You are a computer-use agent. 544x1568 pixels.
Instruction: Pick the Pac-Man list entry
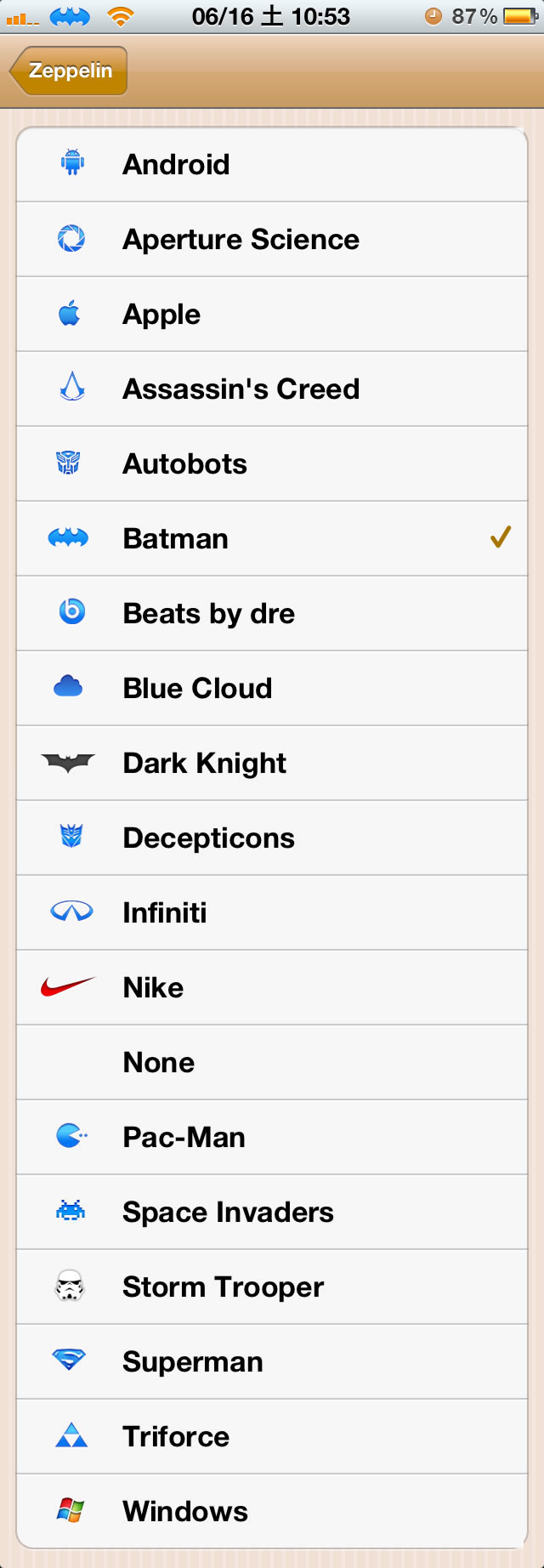click(272, 1137)
